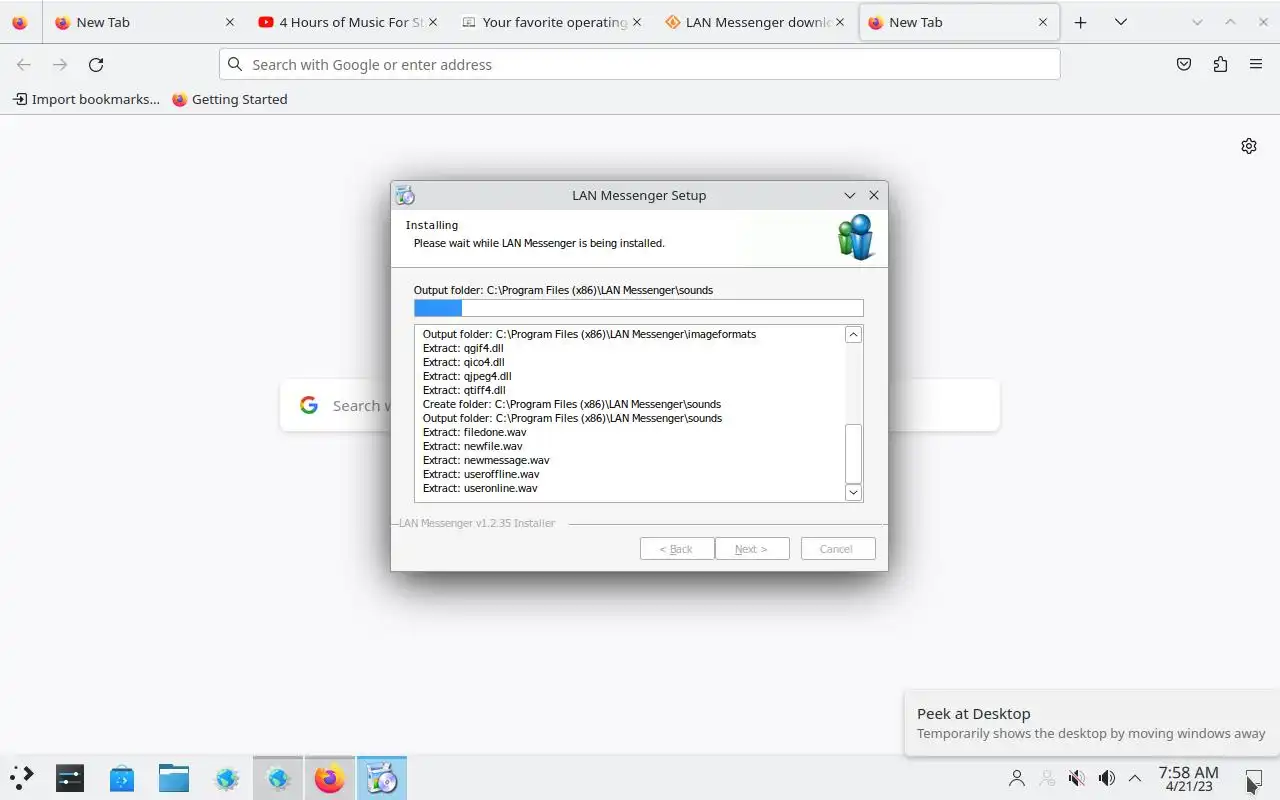
Task: Select log line Extract: qico4.dll
Action: [463, 362]
